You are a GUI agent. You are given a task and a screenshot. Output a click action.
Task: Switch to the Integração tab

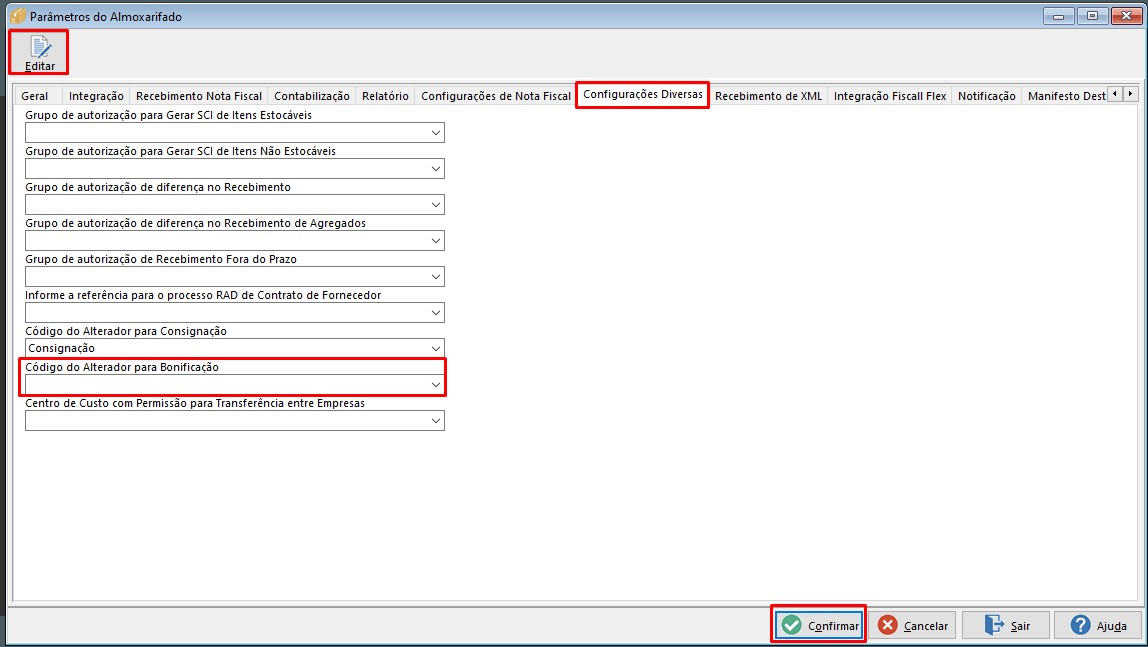pyautogui.click(x=96, y=96)
